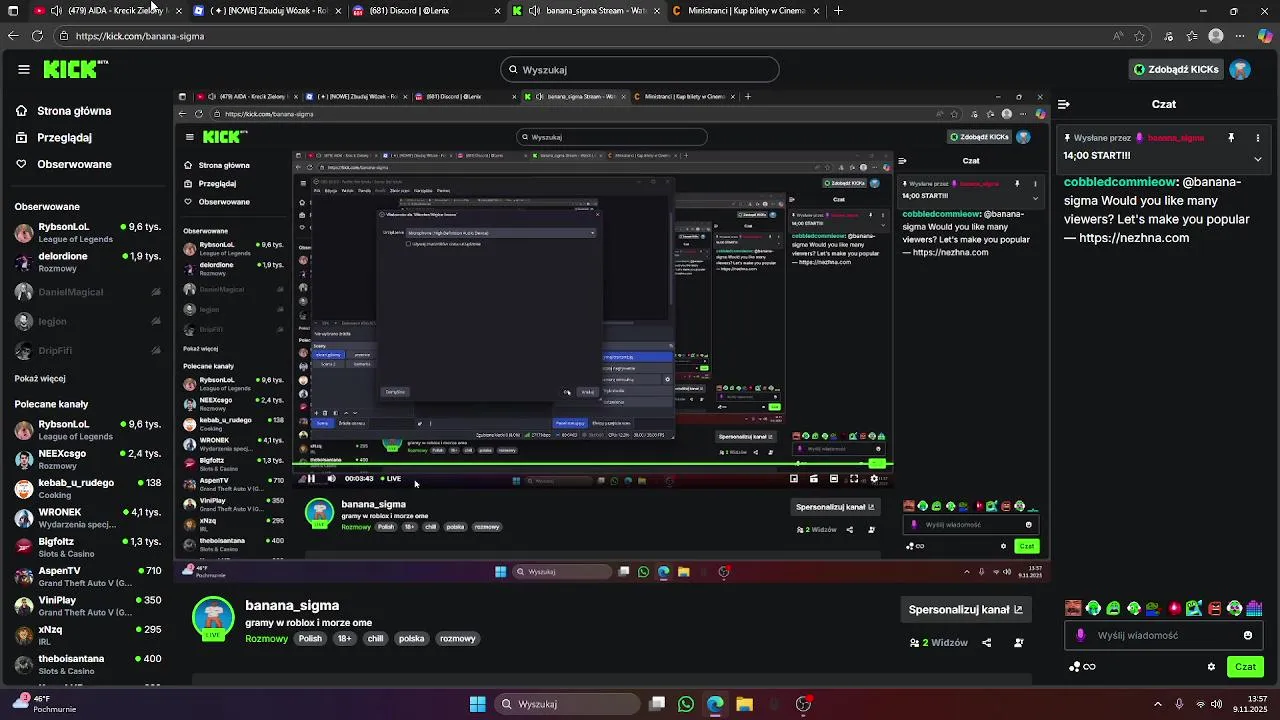The height and width of the screenshot is (720, 1280).
Task: Click Pokaż więcej under Obserwowane list
Action: click(40, 379)
